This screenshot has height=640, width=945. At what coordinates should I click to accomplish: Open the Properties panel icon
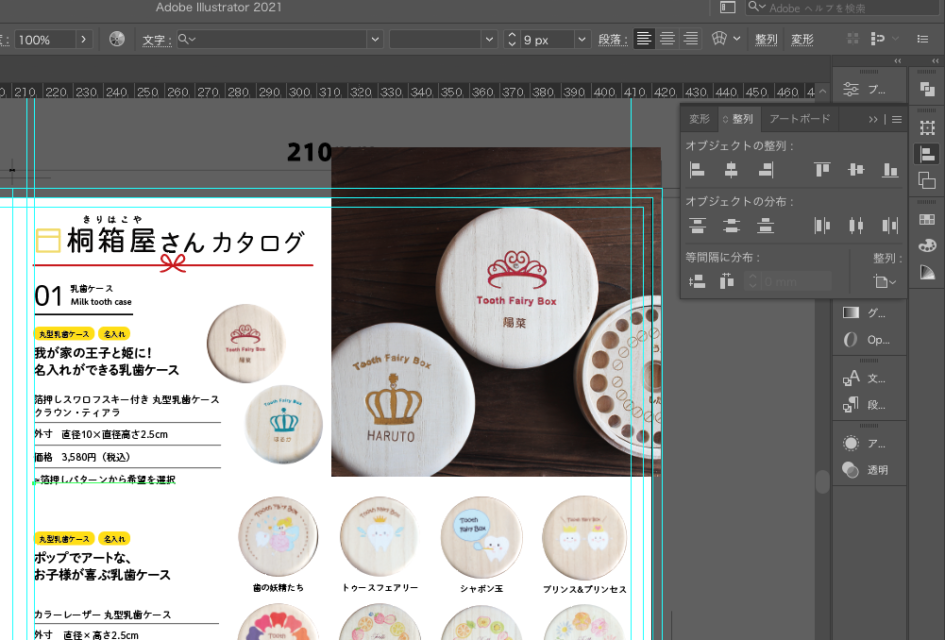(x=850, y=89)
